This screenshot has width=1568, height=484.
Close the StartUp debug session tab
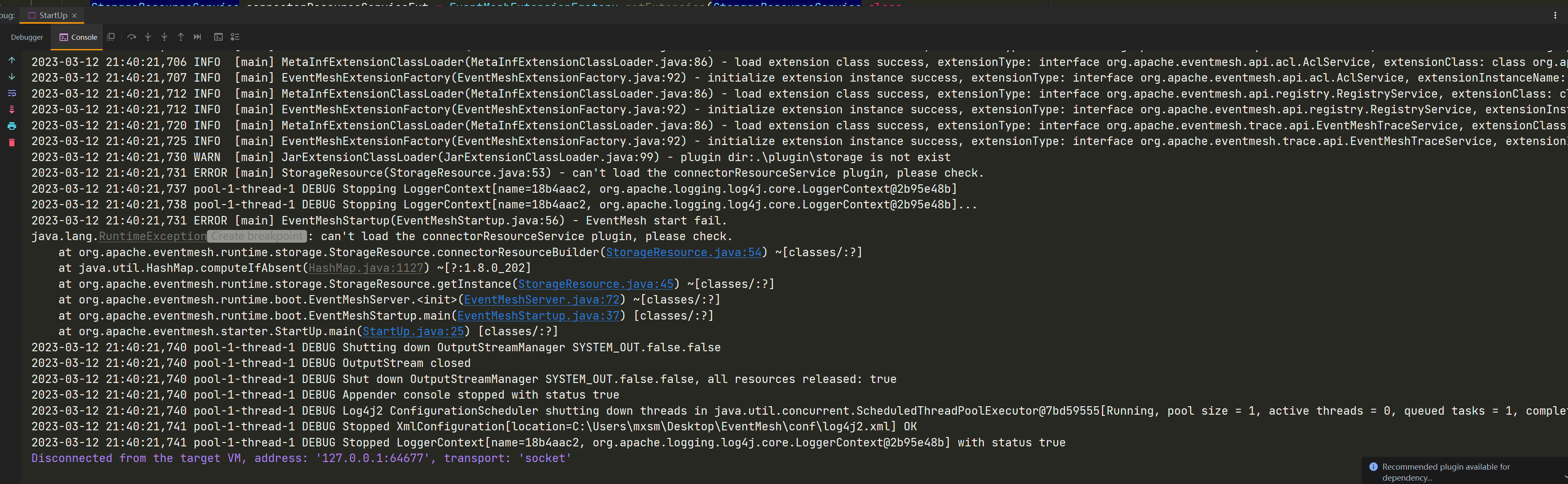click(74, 16)
